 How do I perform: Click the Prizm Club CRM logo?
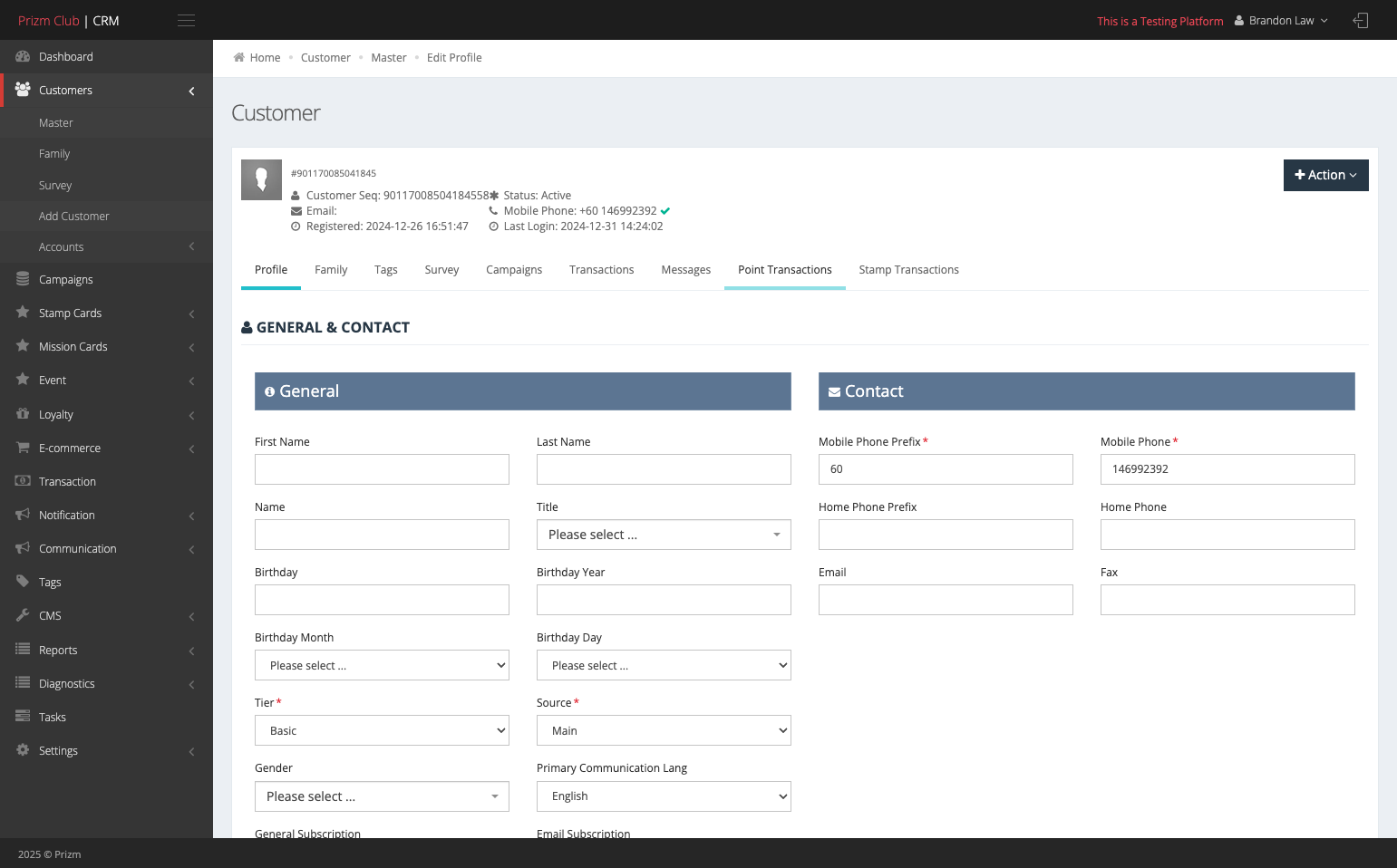pyautogui.click(x=69, y=20)
